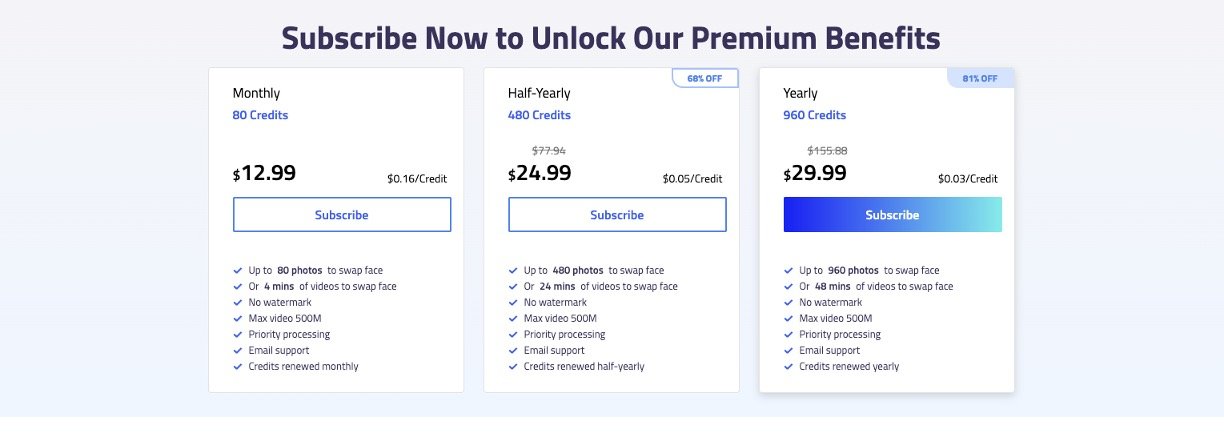The image size is (1224, 434).
Task: Click Subscribe on the Monthly plan
Action: coord(341,215)
